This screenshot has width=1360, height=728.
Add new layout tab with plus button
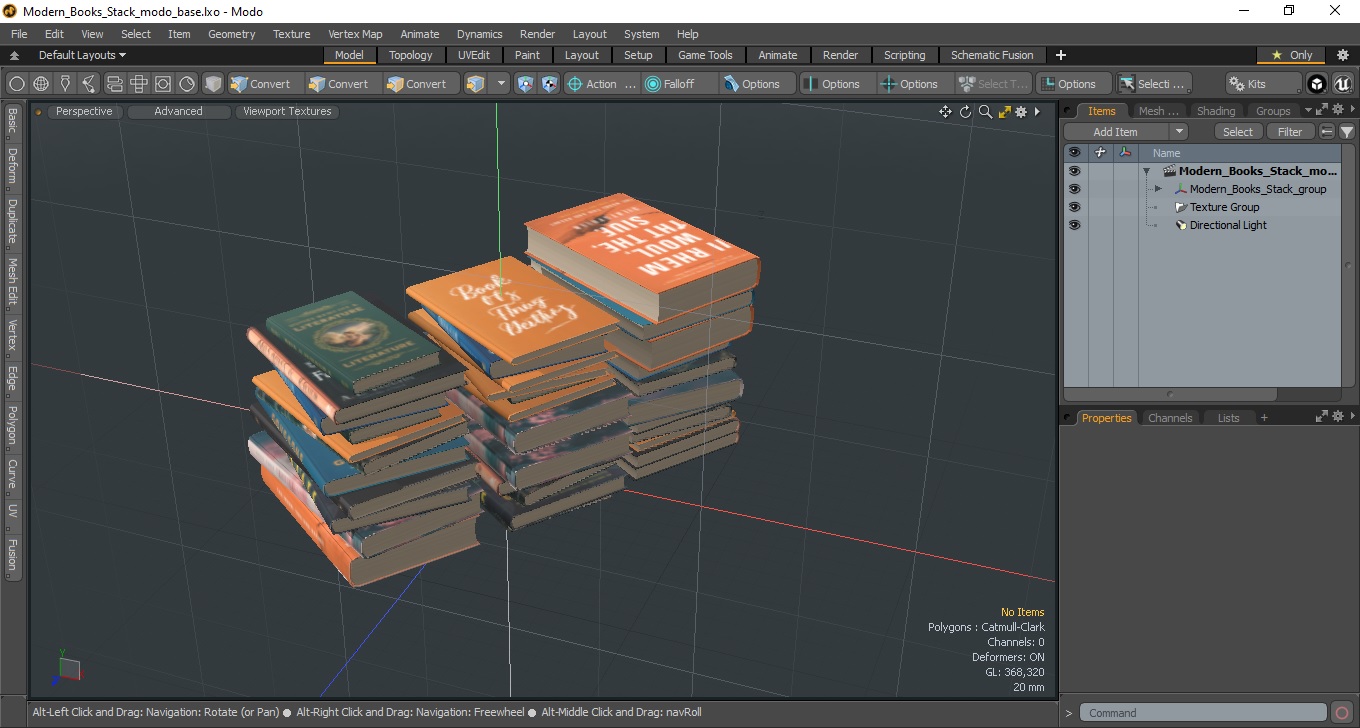[1061, 55]
